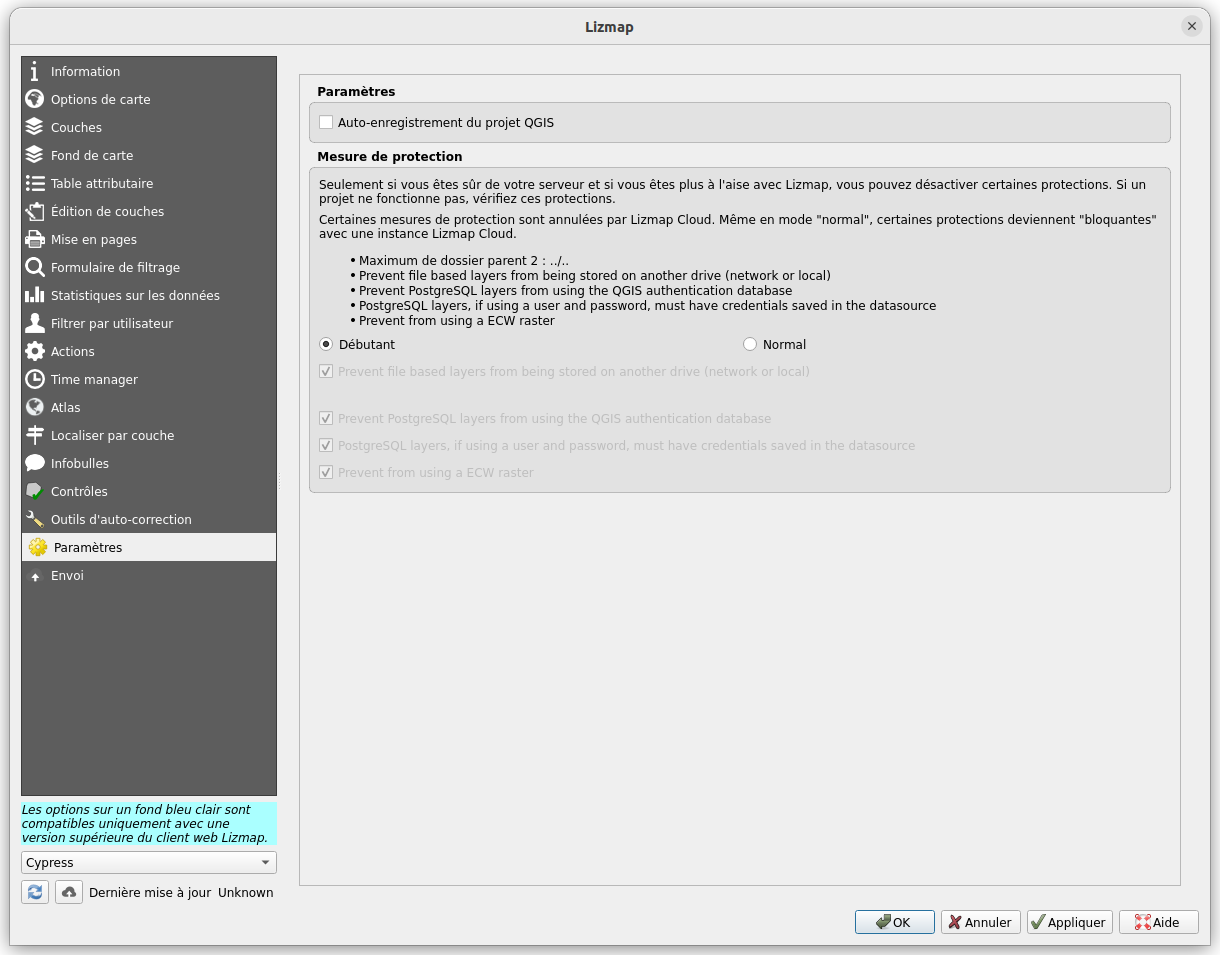Screen dimensions: 1220x955
Task: Open the Couches tab
Action: pos(149,127)
